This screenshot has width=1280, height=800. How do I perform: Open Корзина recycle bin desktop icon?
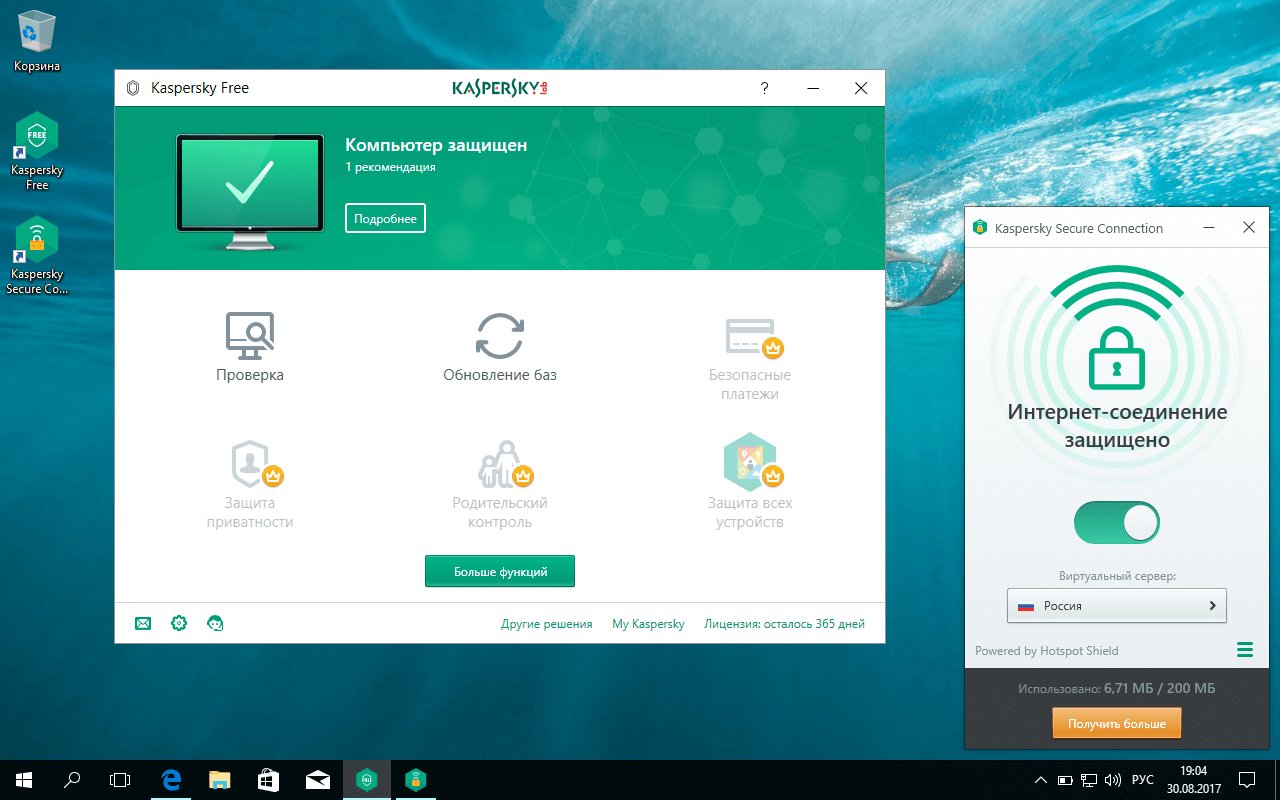pyautogui.click(x=37, y=42)
